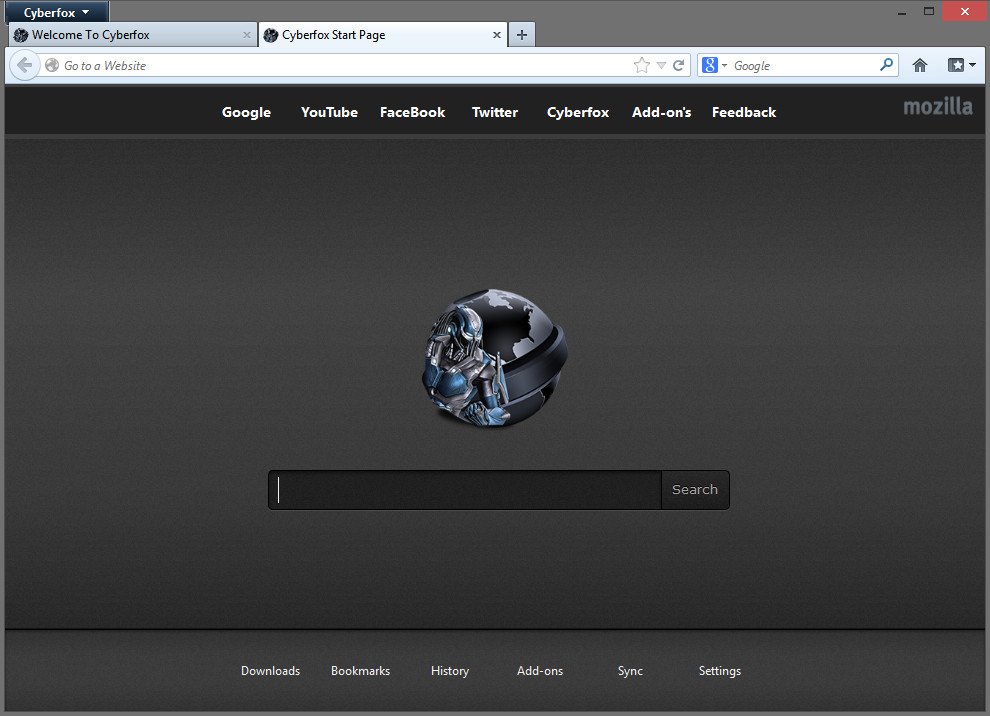Image resolution: width=990 pixels, height=716 pixels.
Task: Expand the Cyberfox application menu button
Action: (57, 12)
